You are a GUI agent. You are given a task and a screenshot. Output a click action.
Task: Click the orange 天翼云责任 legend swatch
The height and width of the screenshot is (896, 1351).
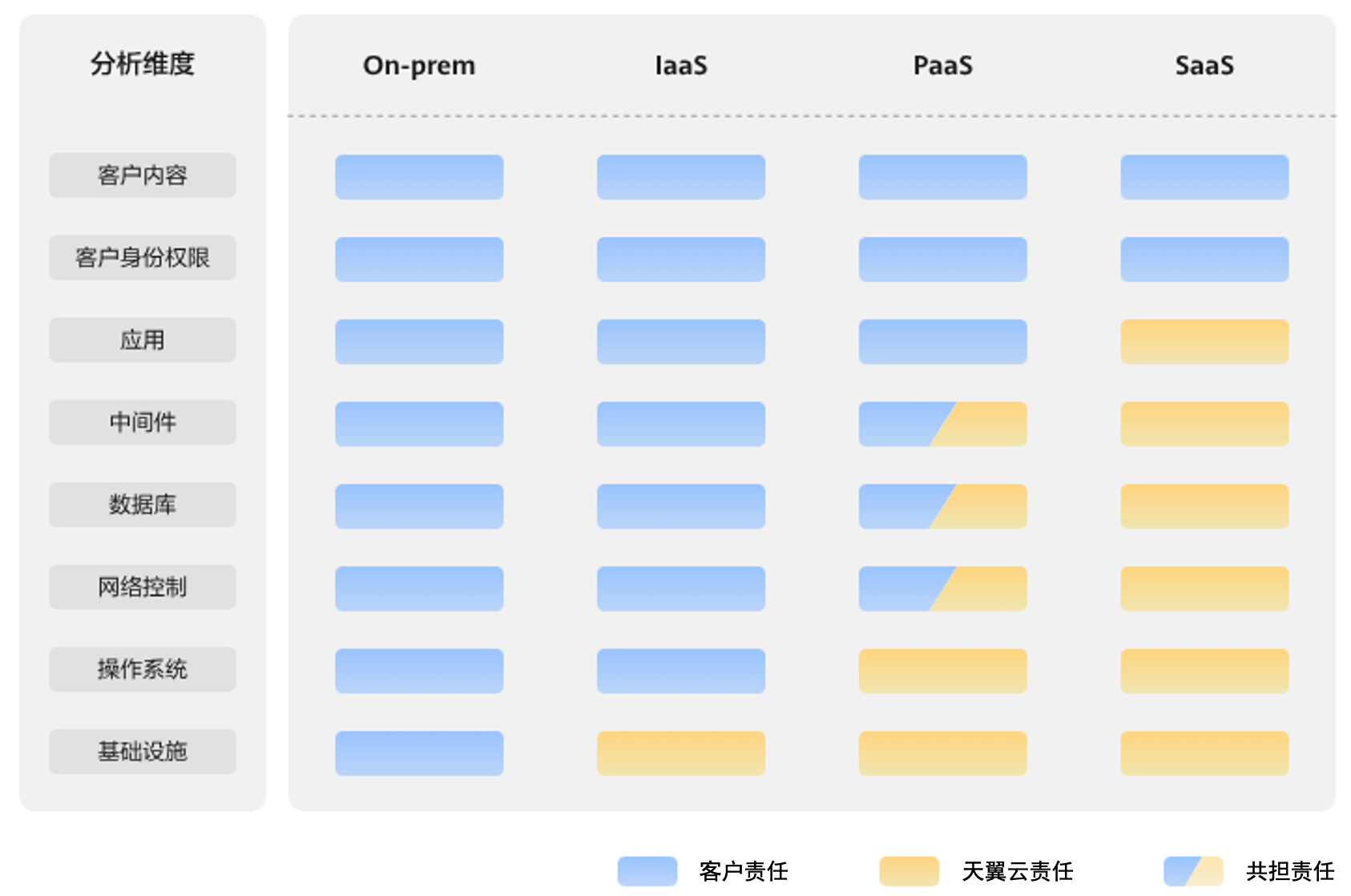click(x=909, y=871)
